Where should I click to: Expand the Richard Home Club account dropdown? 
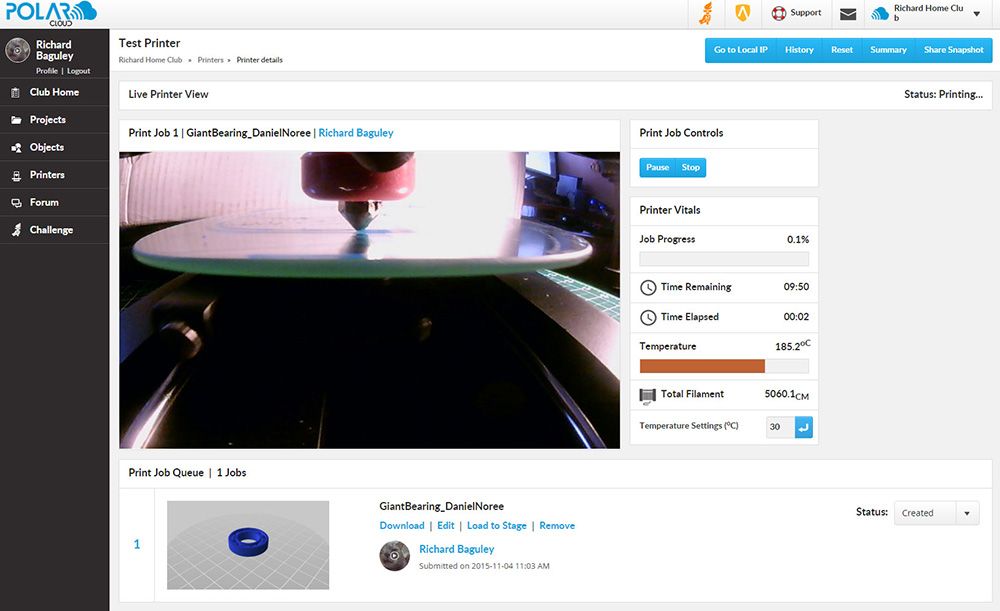[976, 13]
